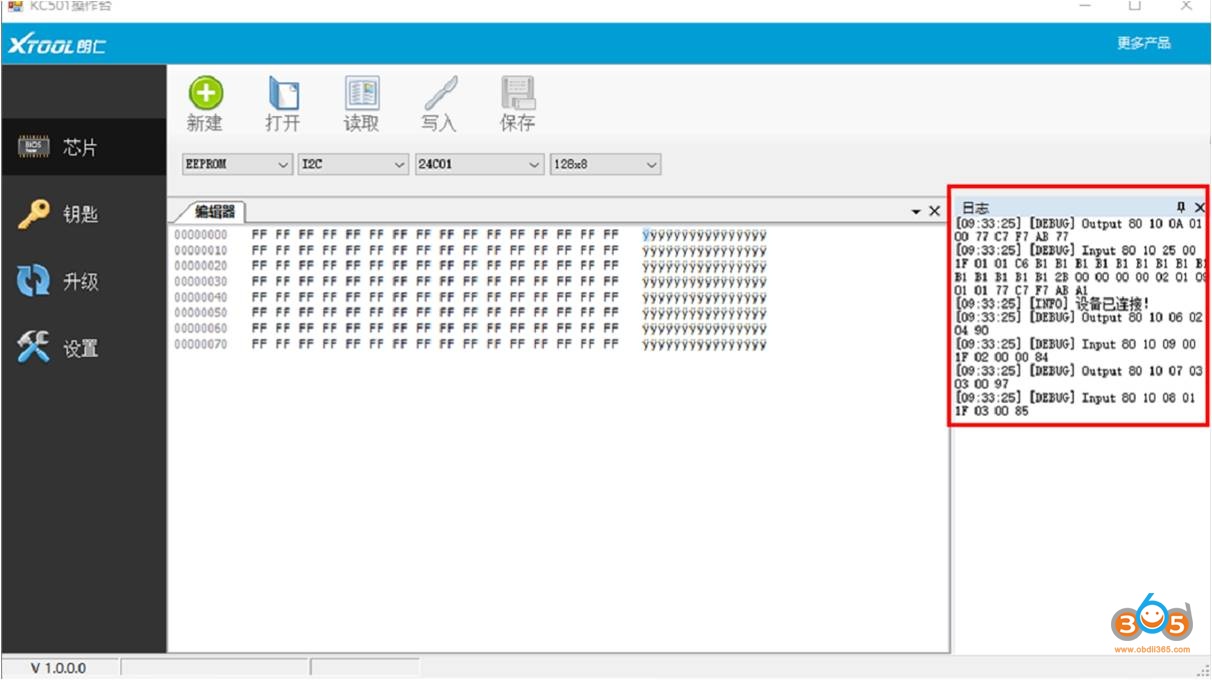Click the 更多产品 (More Products) link
The image size is (1212, 680).
[1143, 43]
